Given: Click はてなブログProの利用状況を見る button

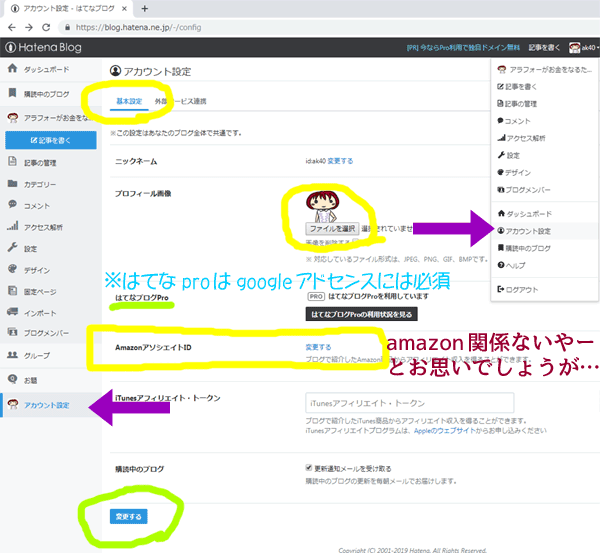Looking at the screenshot, I should [x=361, y=314].
